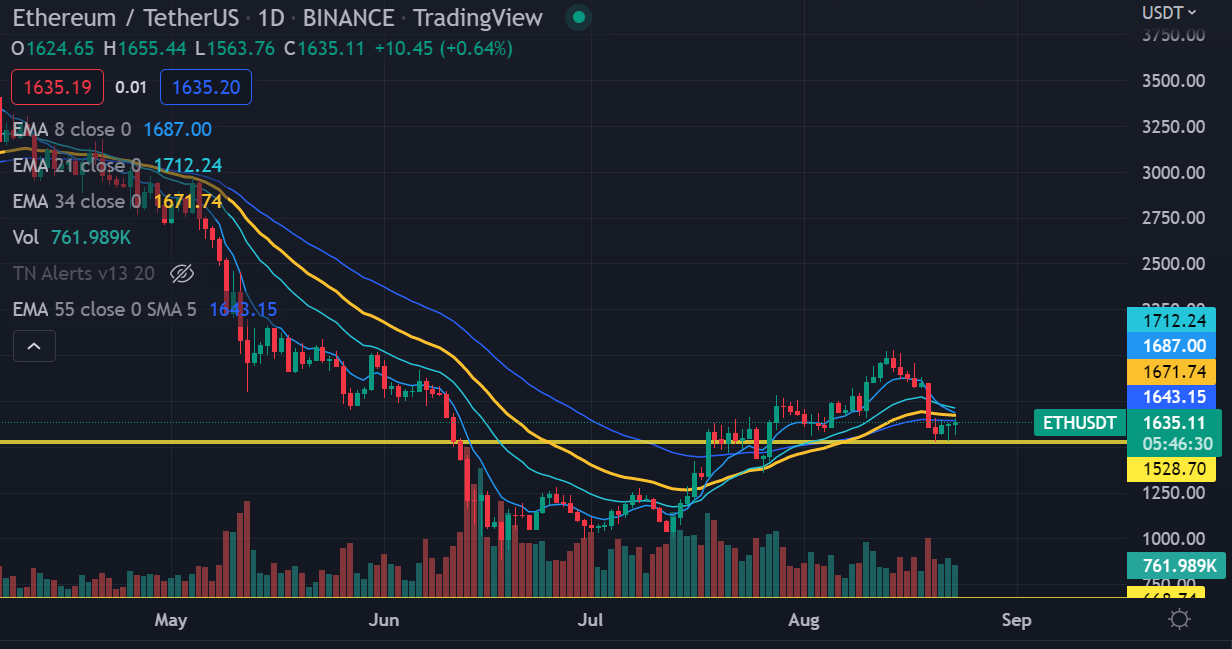Expand the EMA 55 SMA 5 legend entry
1232x649 pixels.
click(103, 309)
